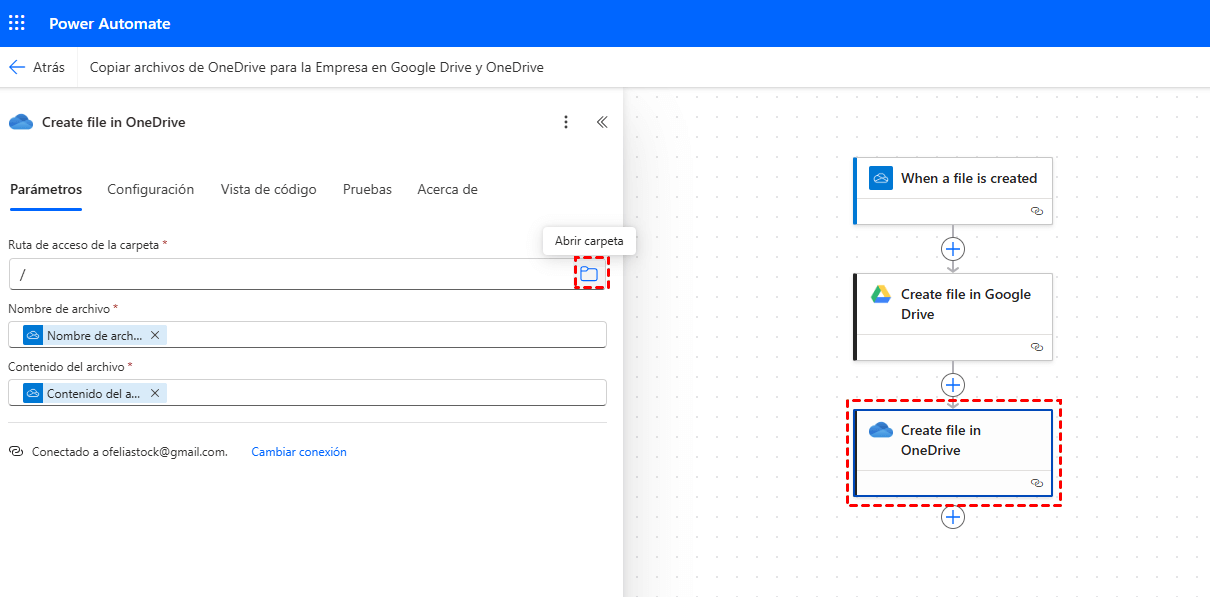Click connection link icon on Google Drive card
Image resolution: width=1210 pixels, height=597 pixels.
[x=1037, y=347]
